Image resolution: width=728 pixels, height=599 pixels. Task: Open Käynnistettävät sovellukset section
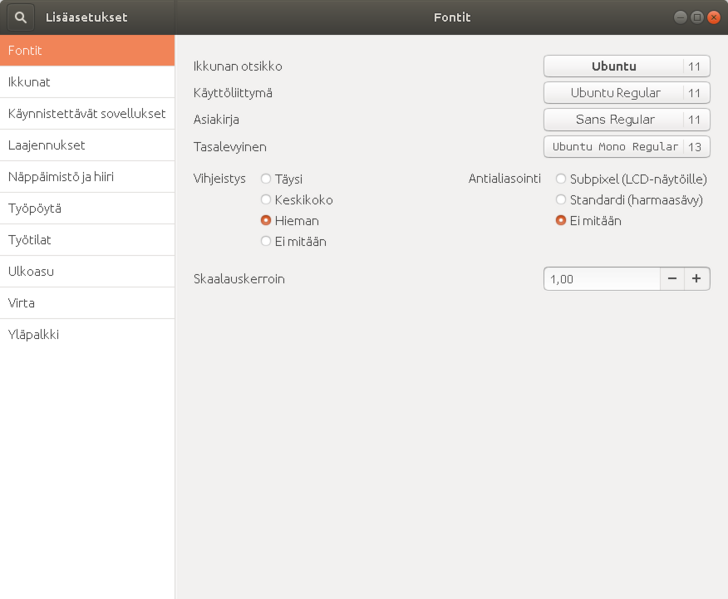87,113
